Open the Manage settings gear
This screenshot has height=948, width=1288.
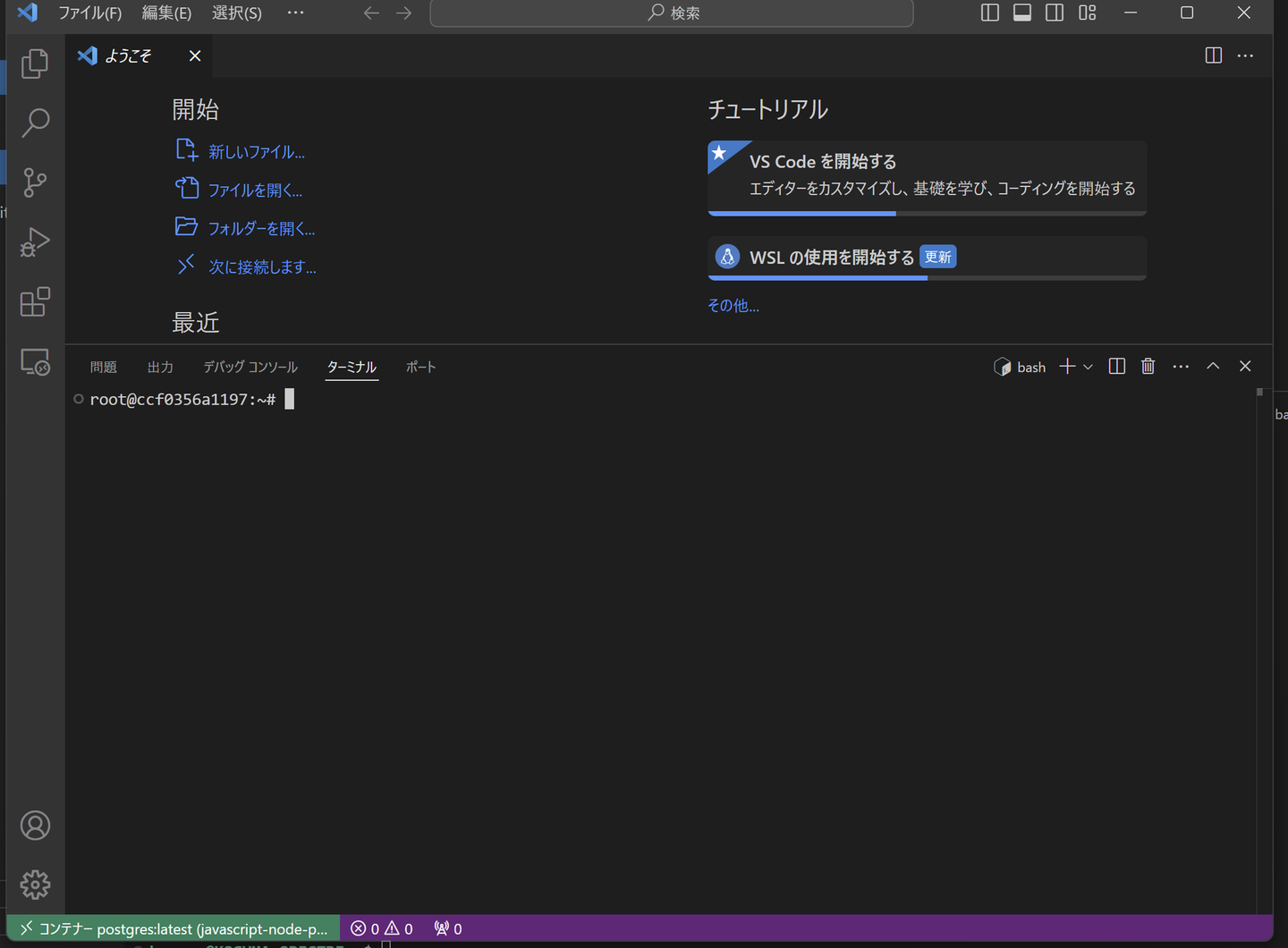coord(35,885)
